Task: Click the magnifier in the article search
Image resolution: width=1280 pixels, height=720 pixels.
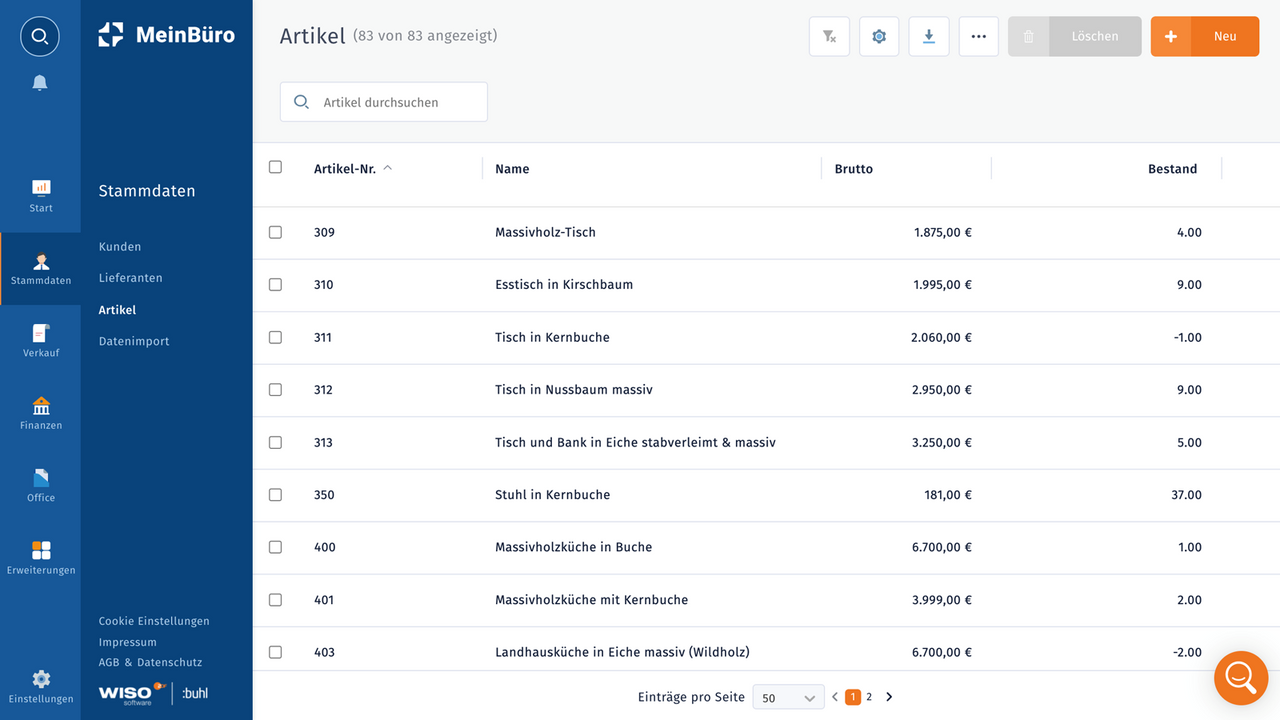Action: [x=301, y=102]
